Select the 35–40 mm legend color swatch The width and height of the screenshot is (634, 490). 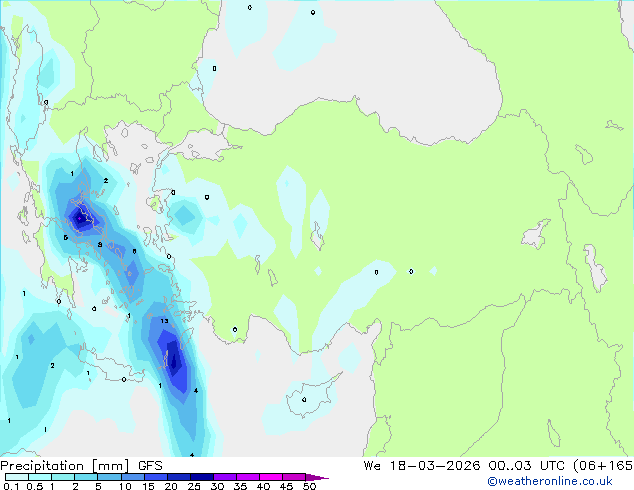[248, 477]
